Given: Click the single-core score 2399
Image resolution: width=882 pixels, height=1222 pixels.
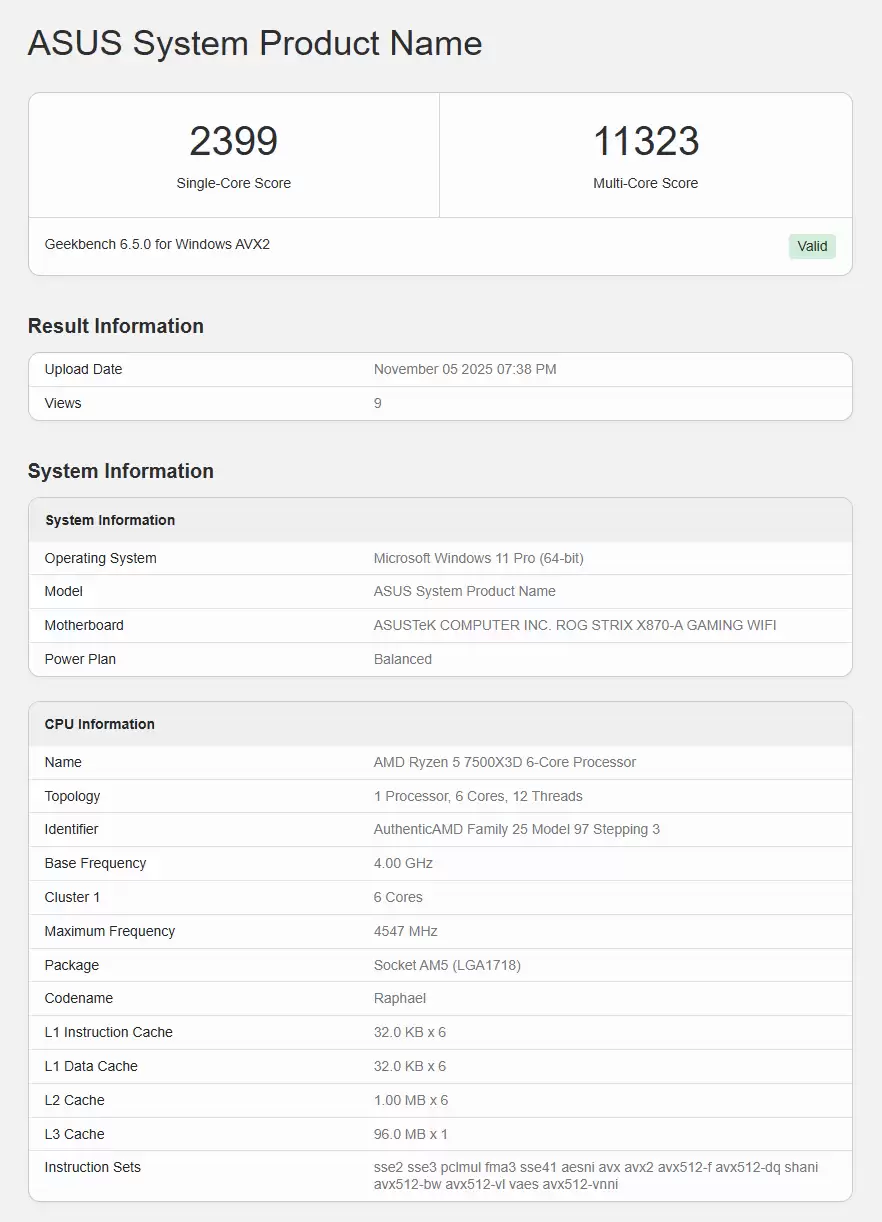Looking at the screenshot, I should click(233, 142).
